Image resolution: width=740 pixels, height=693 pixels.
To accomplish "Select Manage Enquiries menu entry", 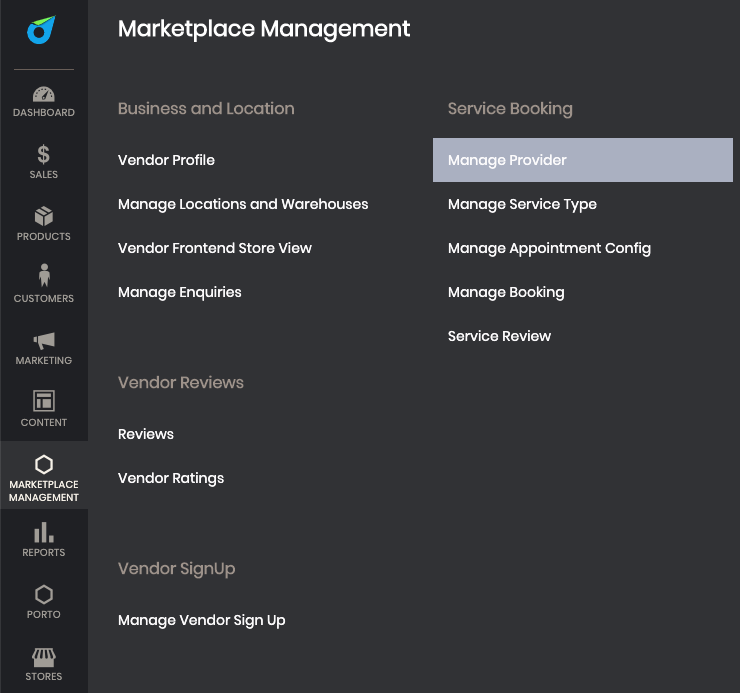I will [x=180, y=292].
